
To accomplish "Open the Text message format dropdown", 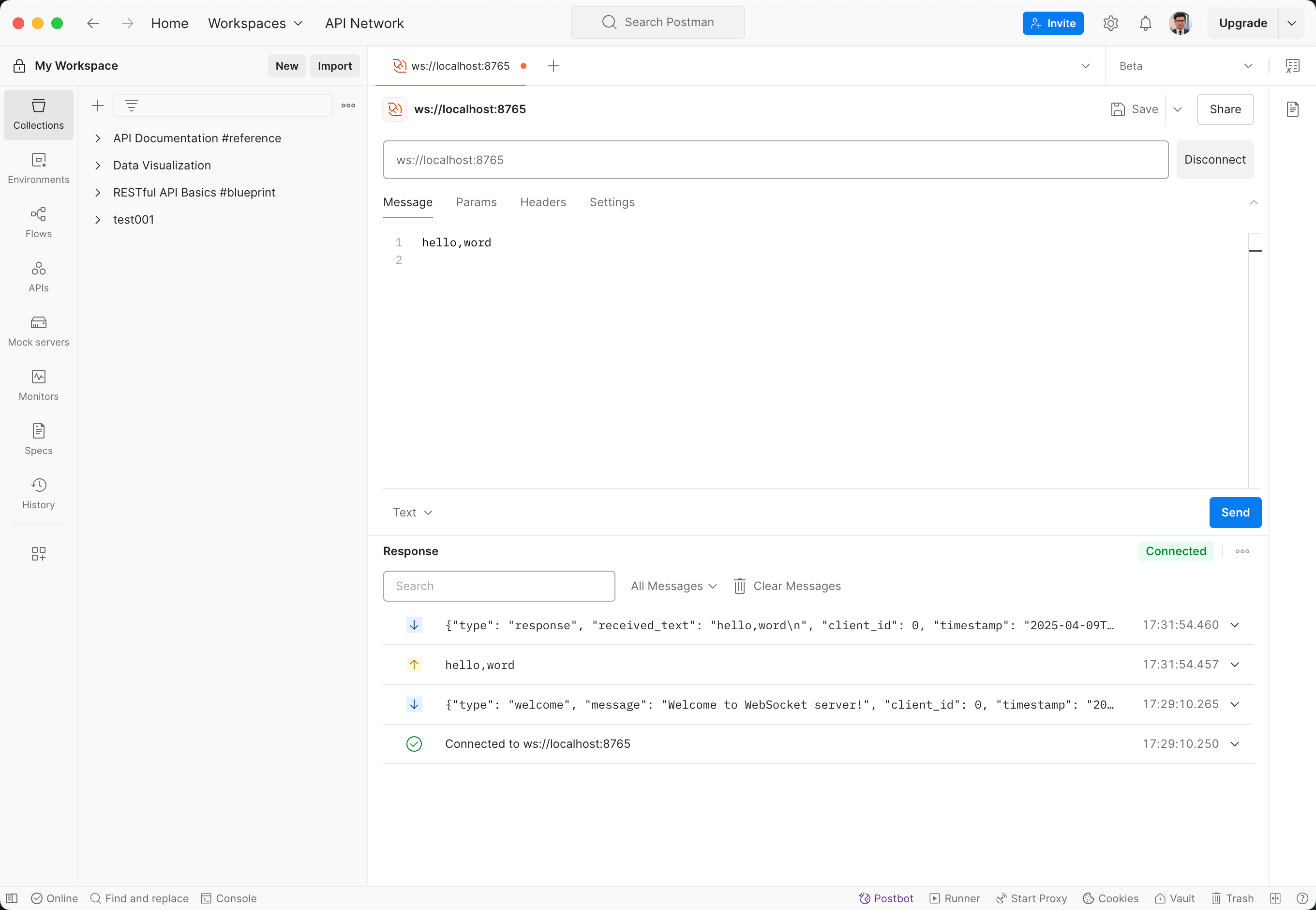I will (412, 512).
